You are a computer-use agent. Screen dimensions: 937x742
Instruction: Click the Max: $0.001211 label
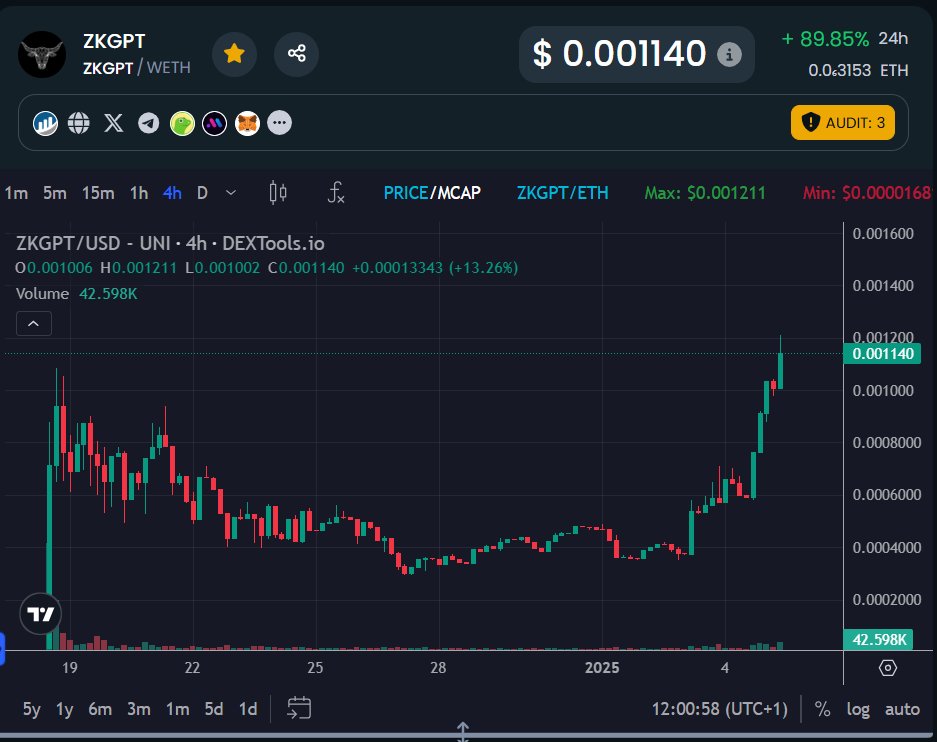[x=705, y=193]
